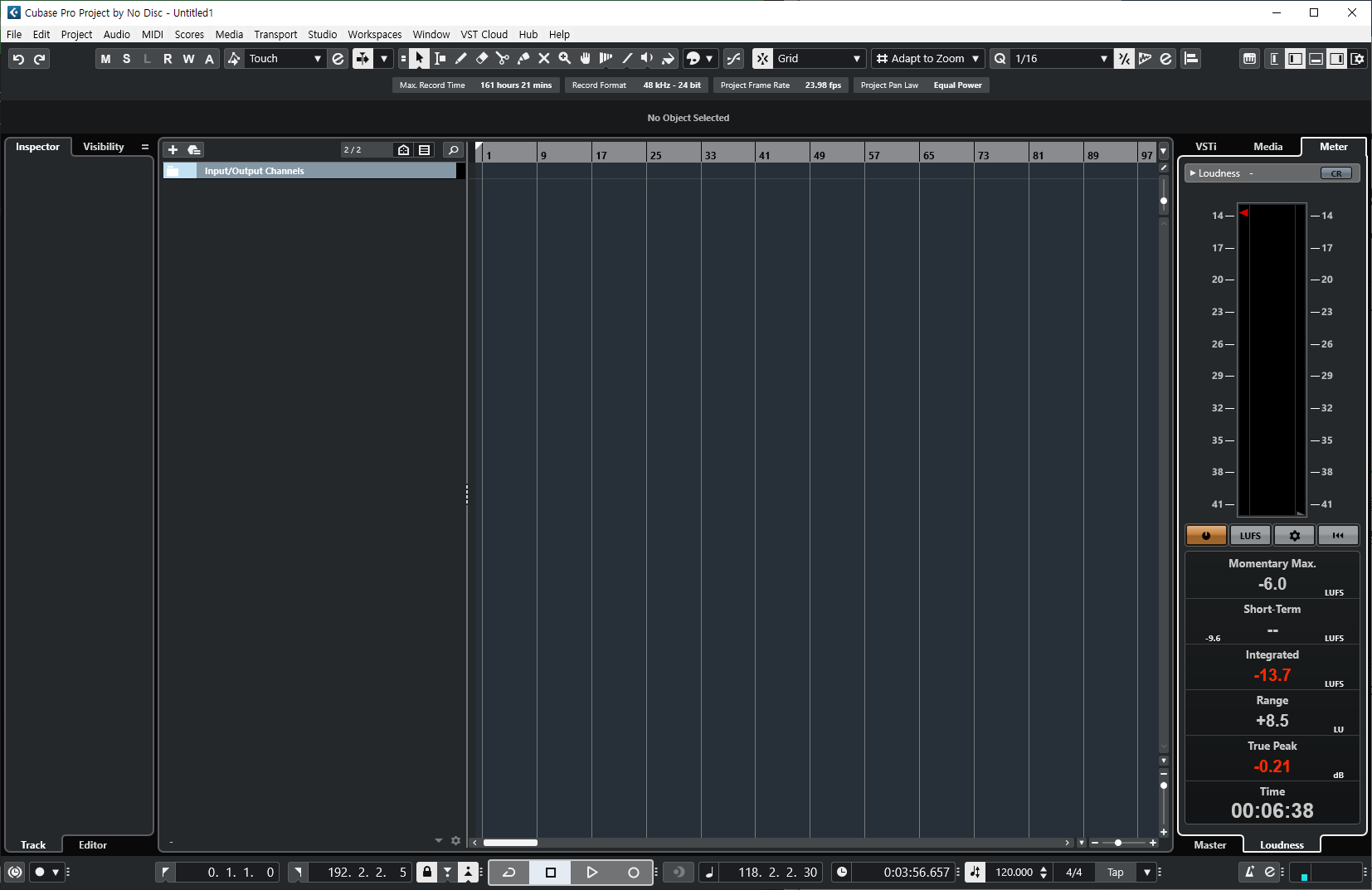Open the Editor tab in Inspector
Viewport: 1372px width, 890px height.
point(93,845)
